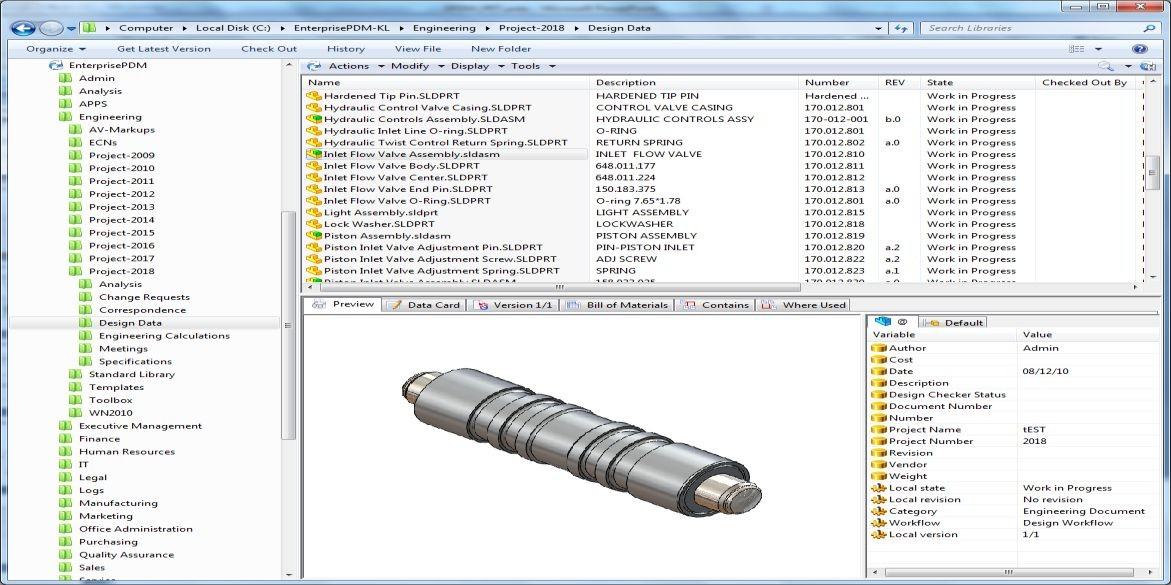
Task: Open the Organize dropdown menu
Action: (55, 49)
